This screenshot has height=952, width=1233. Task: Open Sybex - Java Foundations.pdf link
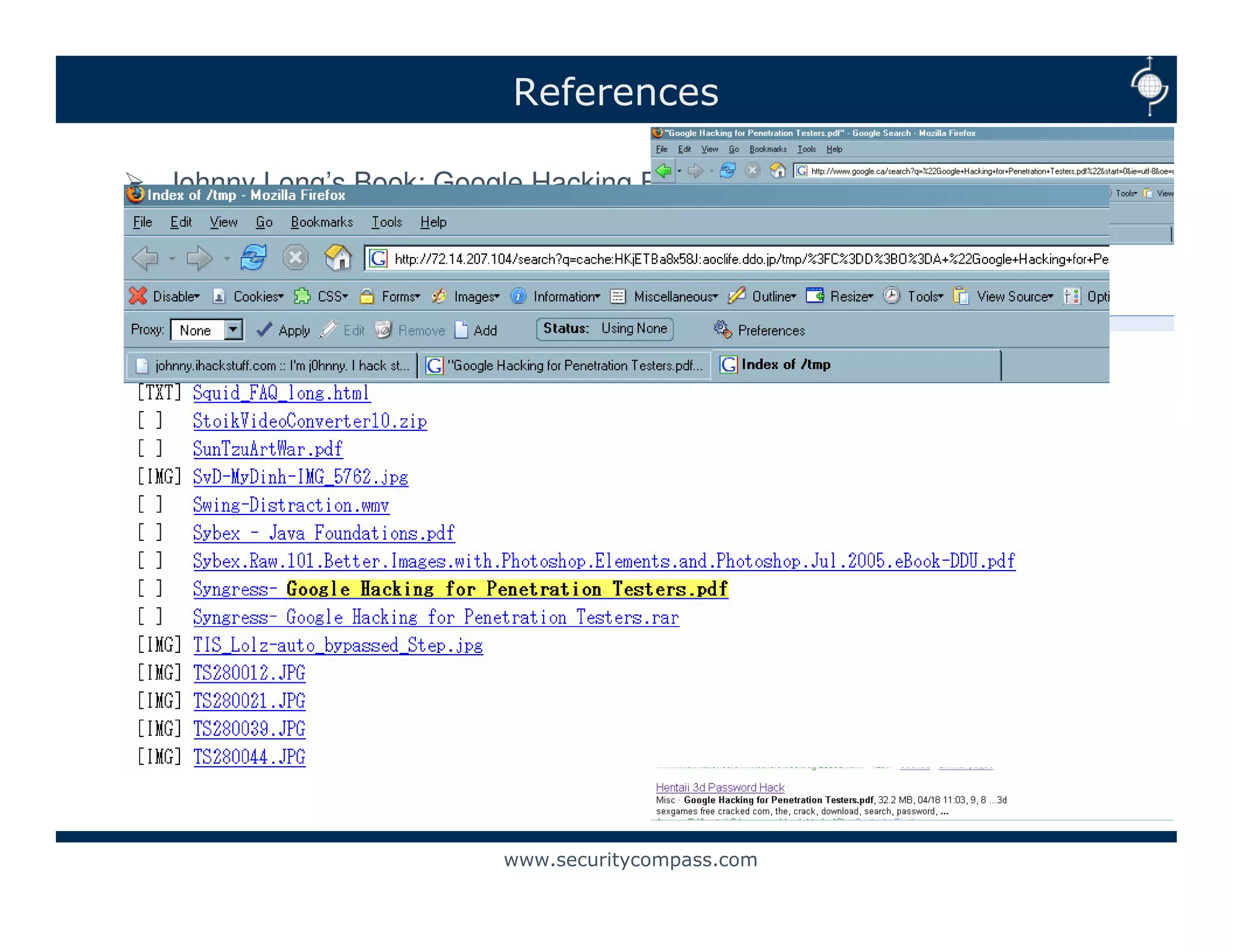tap(324, 533)
